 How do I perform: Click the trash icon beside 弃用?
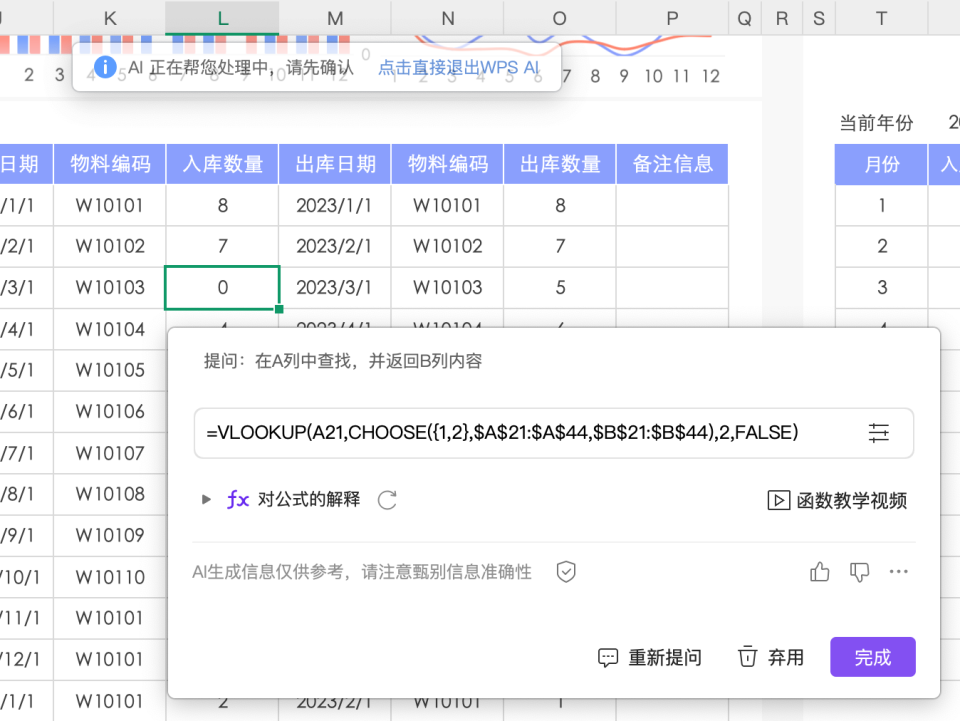[747, 658]
